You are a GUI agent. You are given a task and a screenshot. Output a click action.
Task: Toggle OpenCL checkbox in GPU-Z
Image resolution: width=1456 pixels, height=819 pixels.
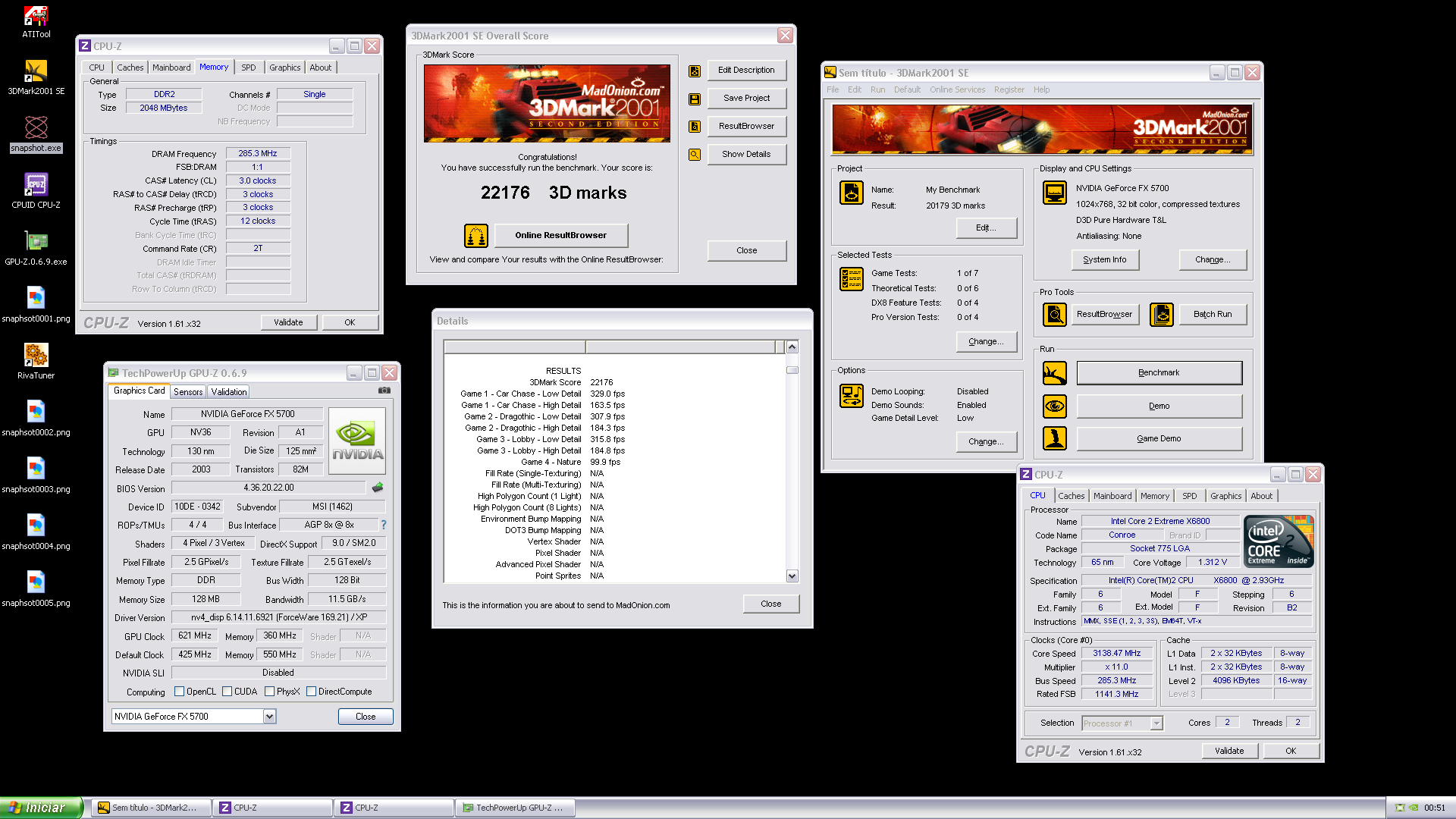coord(179,692)
